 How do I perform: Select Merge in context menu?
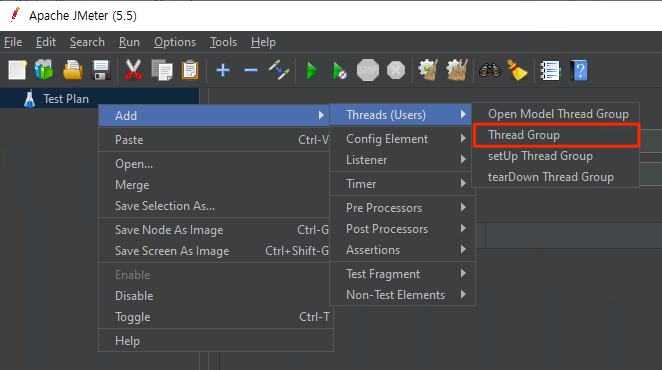(214, 185)
